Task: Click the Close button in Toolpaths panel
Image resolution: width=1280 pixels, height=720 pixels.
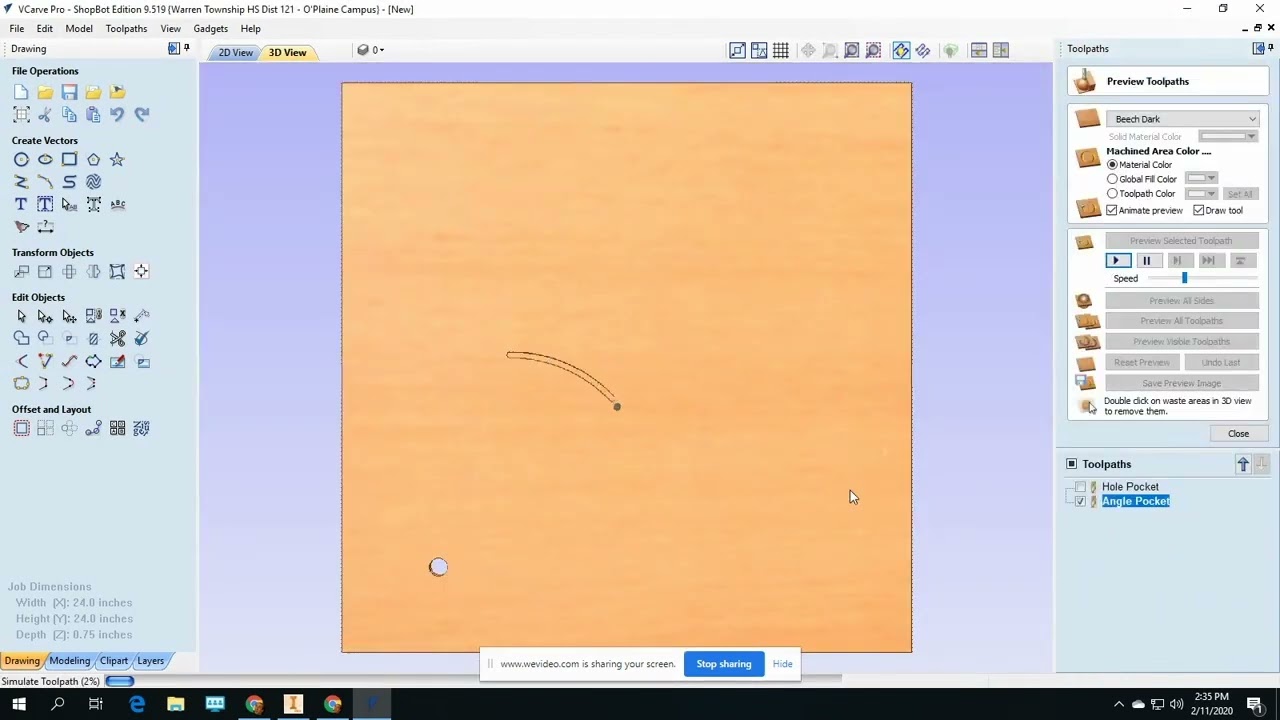Action: [1238, 434]
